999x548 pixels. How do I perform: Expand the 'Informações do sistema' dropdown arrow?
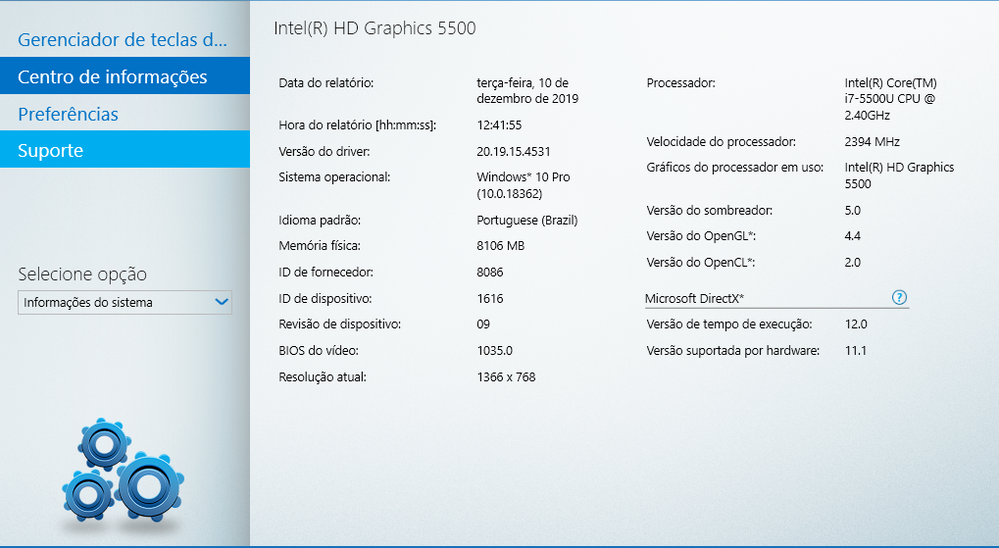coord(221,302)
